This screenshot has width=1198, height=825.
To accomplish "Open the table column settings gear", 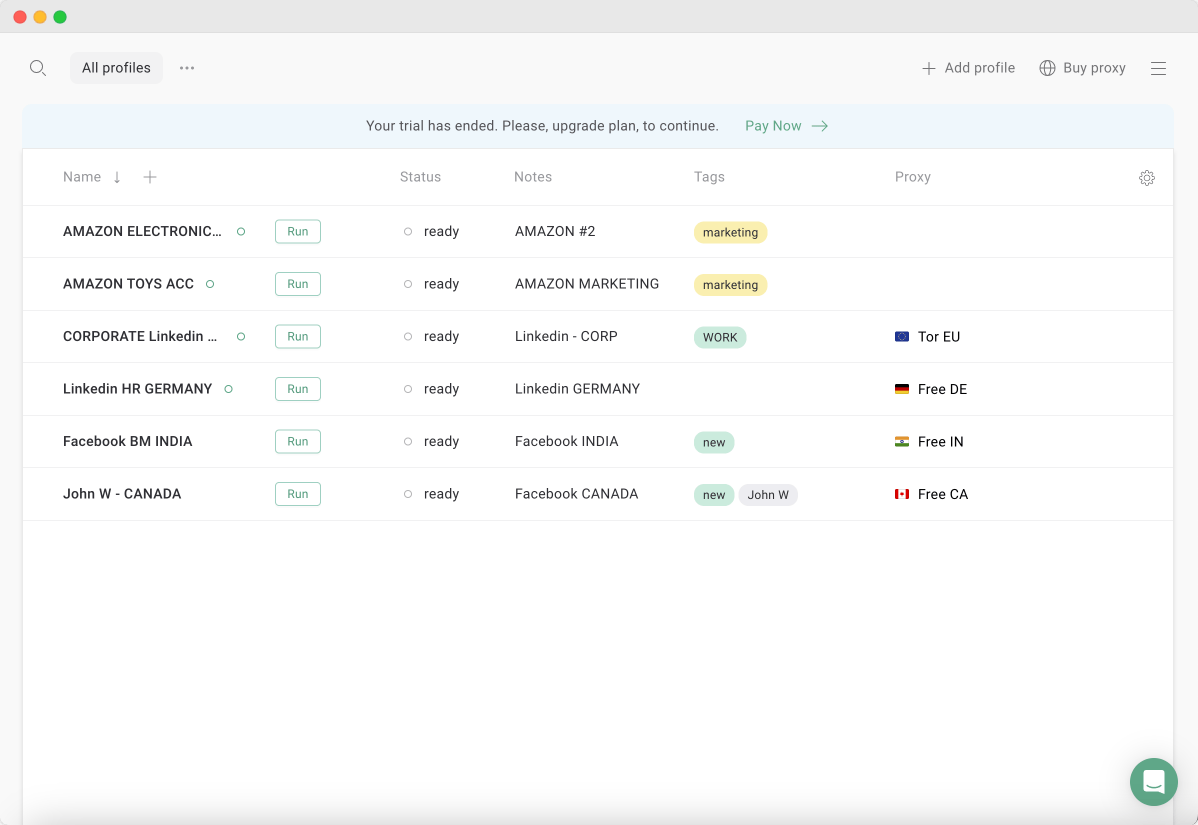I will [1146, 177].
